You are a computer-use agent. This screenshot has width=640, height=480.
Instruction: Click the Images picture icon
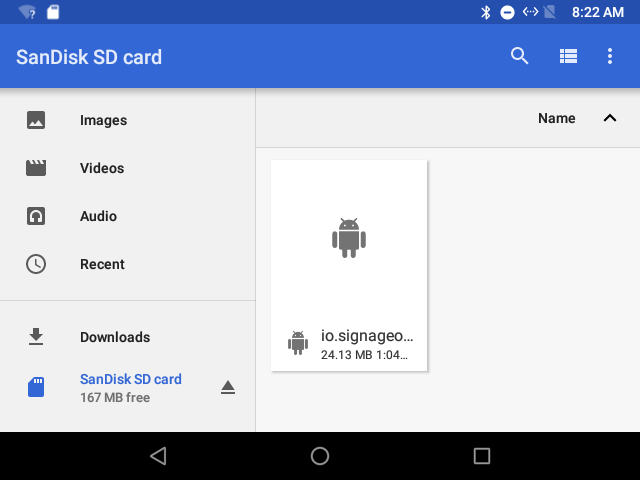tap(36, 120)
